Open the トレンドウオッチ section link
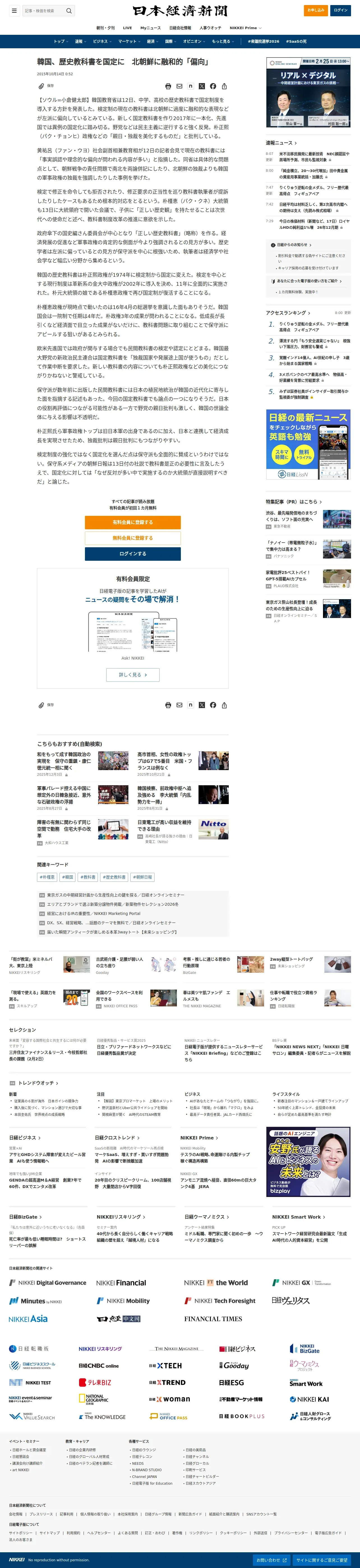360x1568 pixels. [x=39, y=1084]
